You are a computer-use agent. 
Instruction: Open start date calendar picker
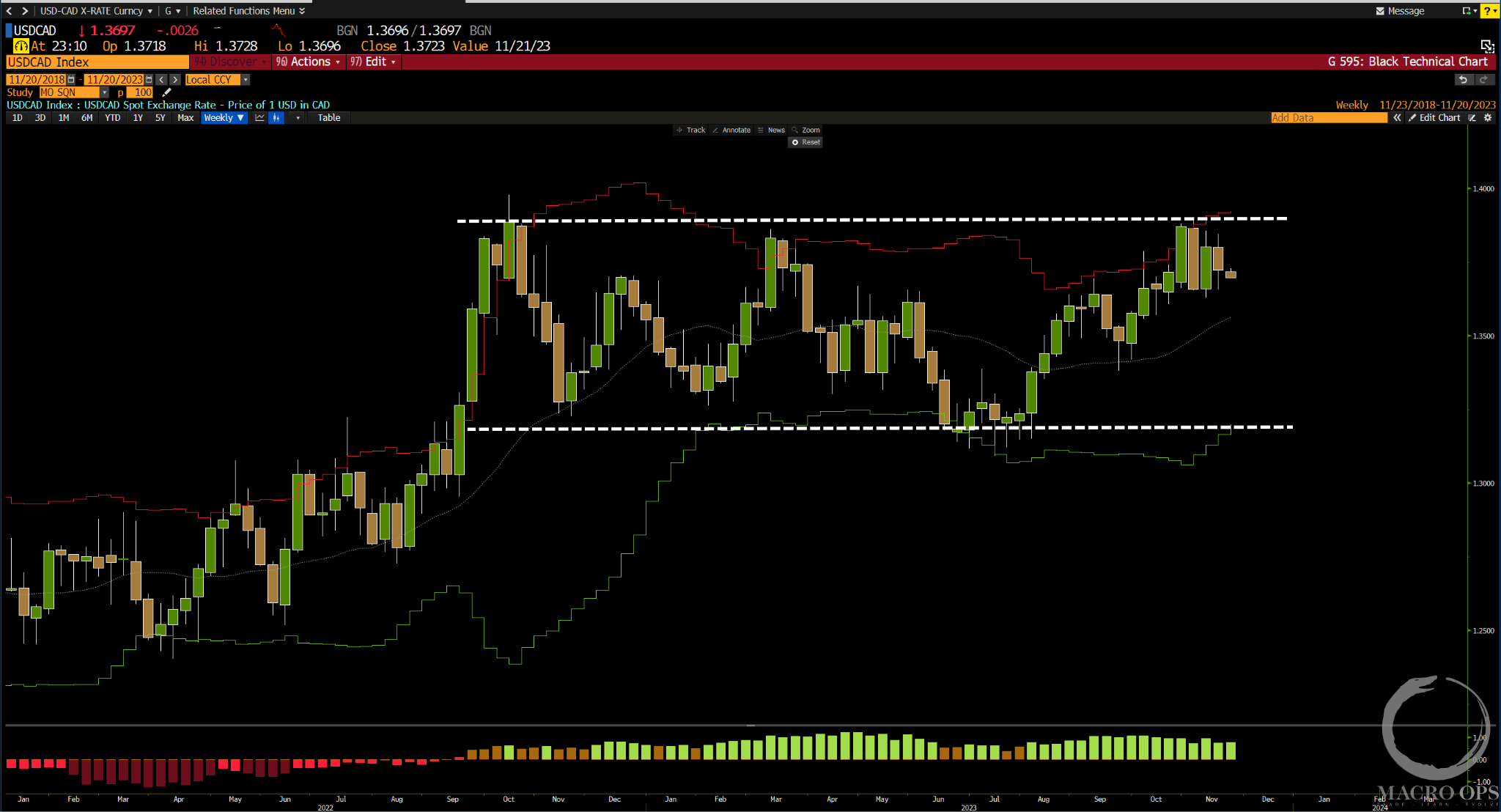(x=71, y=80)
